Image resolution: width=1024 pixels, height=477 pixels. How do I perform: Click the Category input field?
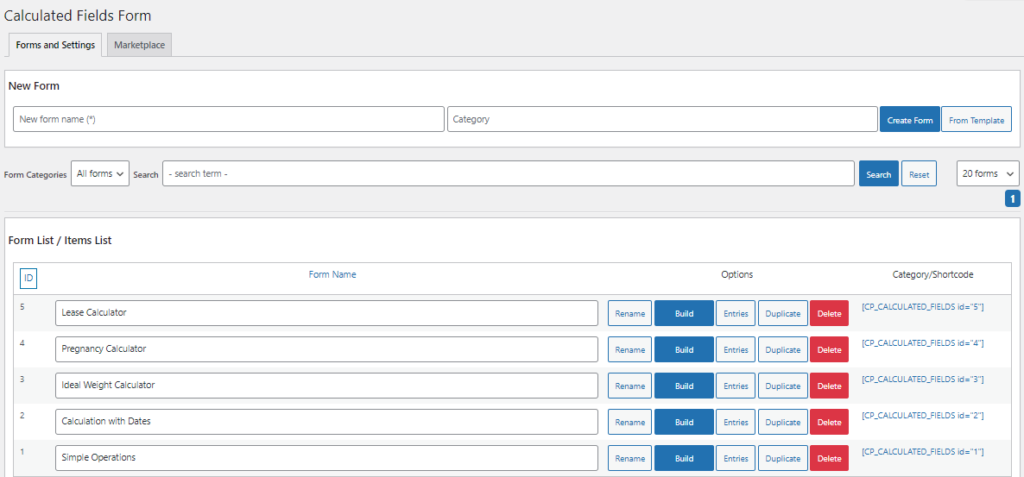662,119
